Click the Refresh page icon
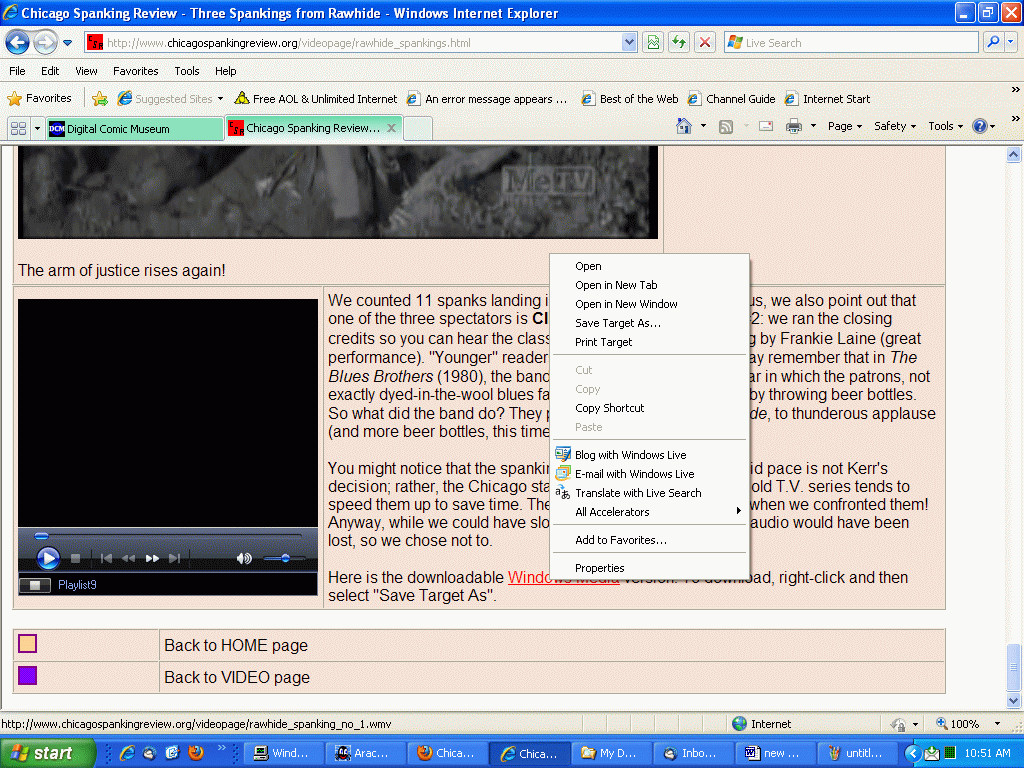Image resolution: width=1024 pixels, height=768 pixels. [x=679, y=43]
